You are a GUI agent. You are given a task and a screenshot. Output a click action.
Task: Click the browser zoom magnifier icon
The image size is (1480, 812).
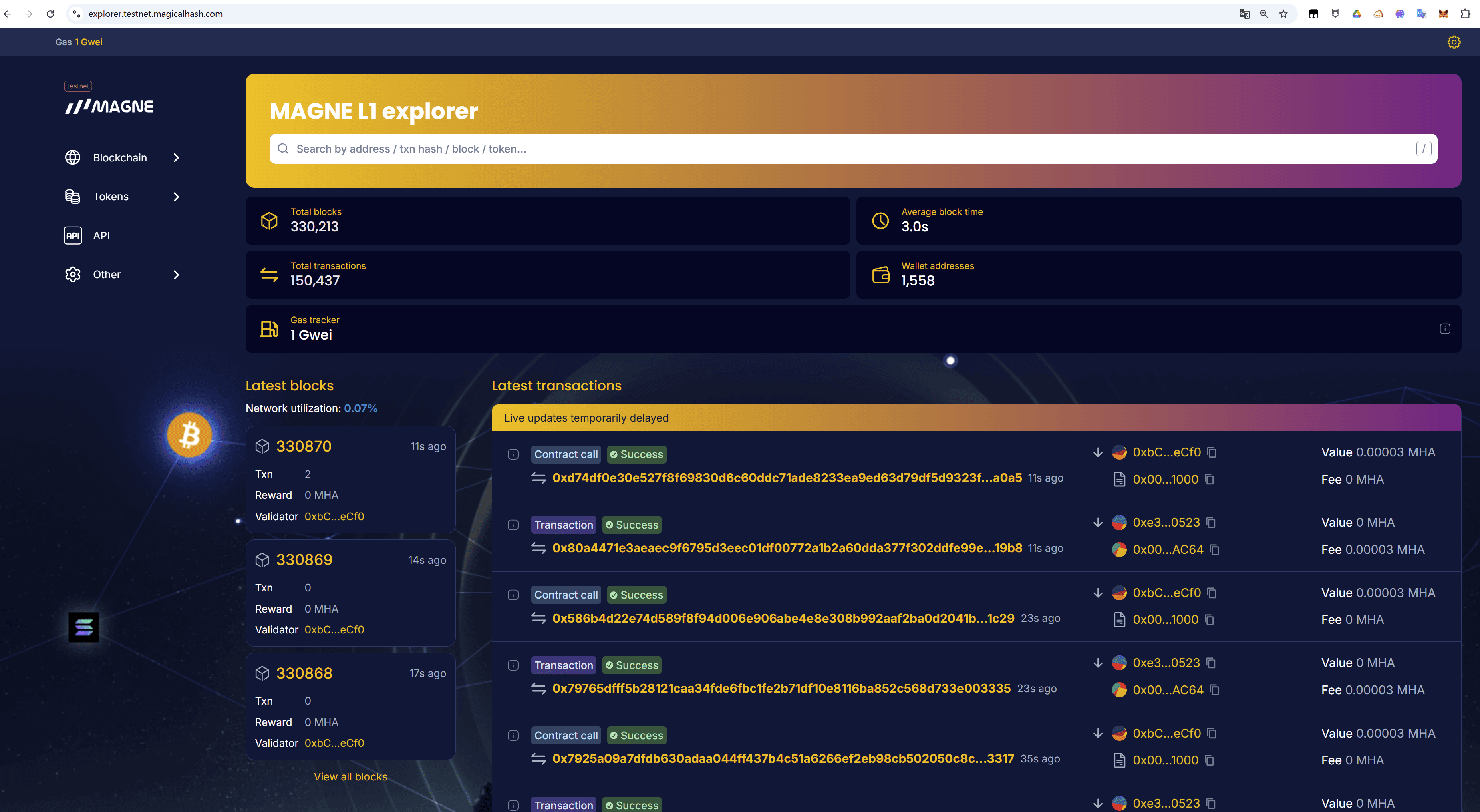1263,14
